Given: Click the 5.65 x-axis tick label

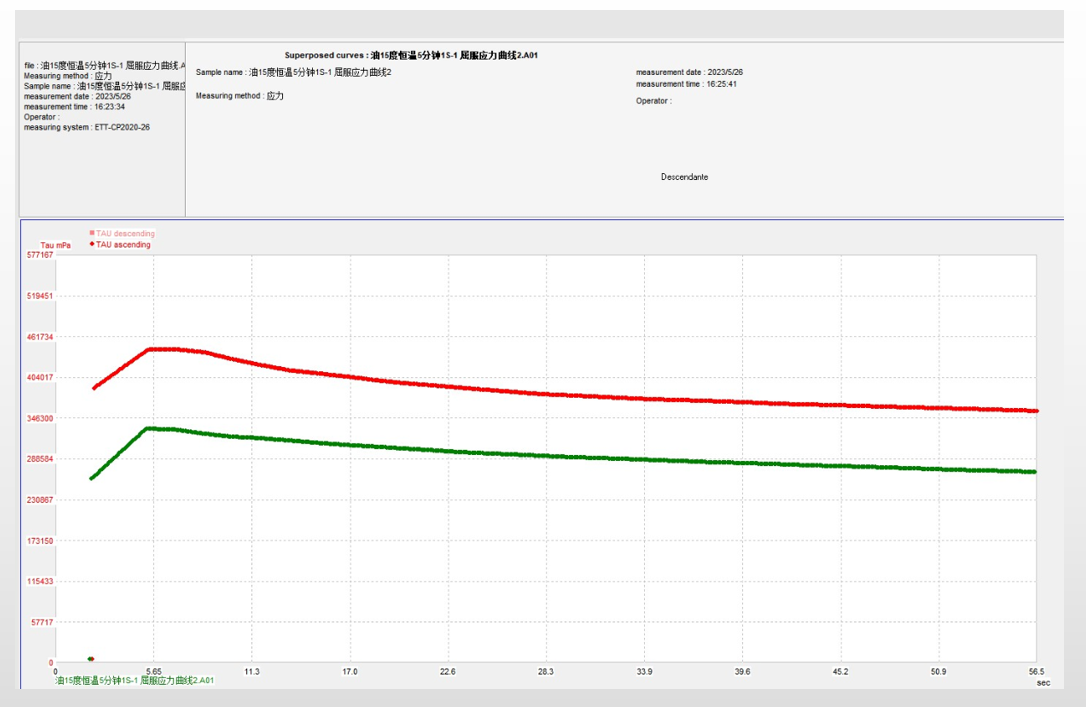Looking at the screenshot, I should tap(153, 672).
